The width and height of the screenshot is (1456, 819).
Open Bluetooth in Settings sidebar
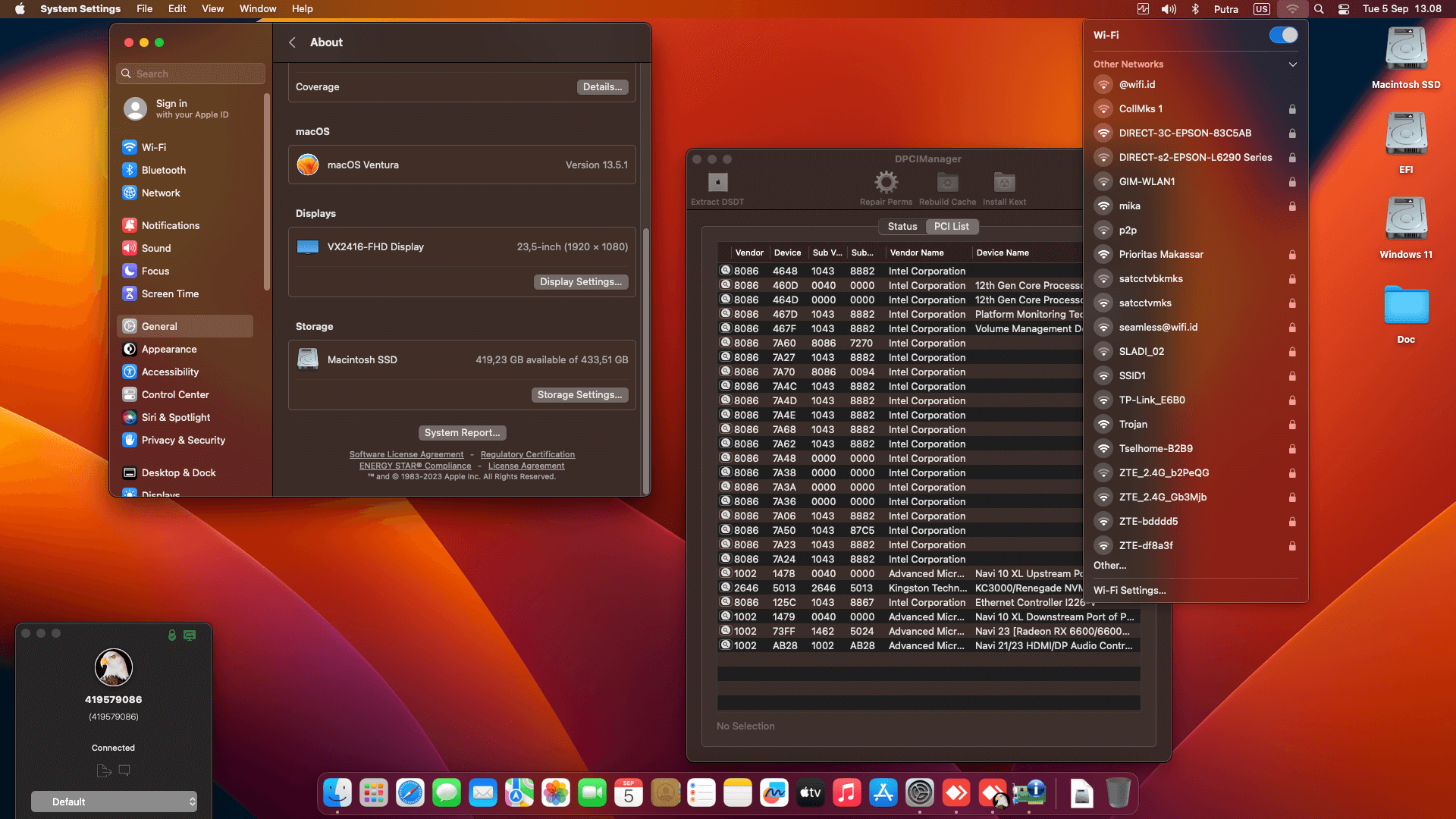(x=163, y=170)
